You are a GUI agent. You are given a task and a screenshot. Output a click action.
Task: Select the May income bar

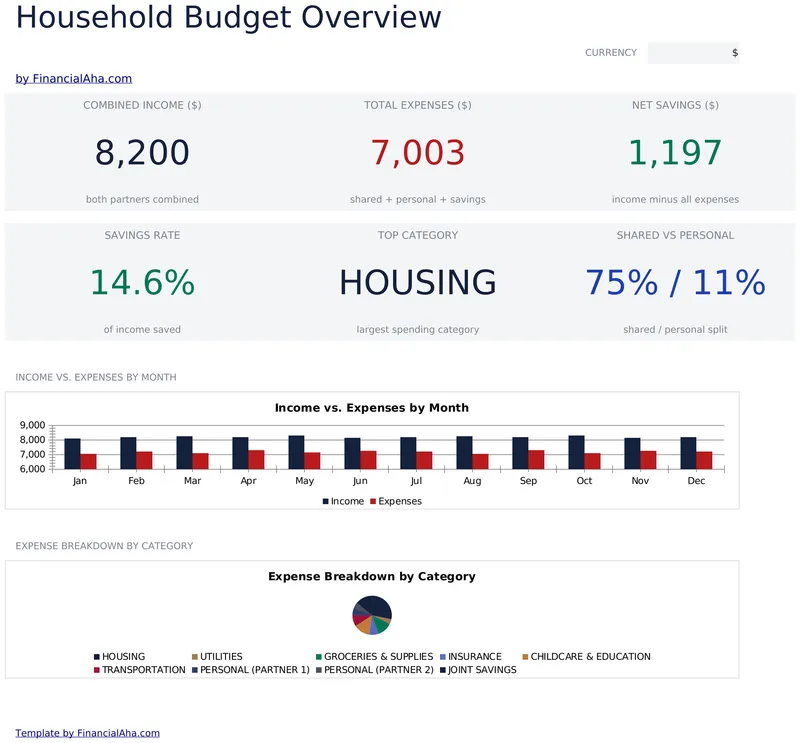(296, 452)
